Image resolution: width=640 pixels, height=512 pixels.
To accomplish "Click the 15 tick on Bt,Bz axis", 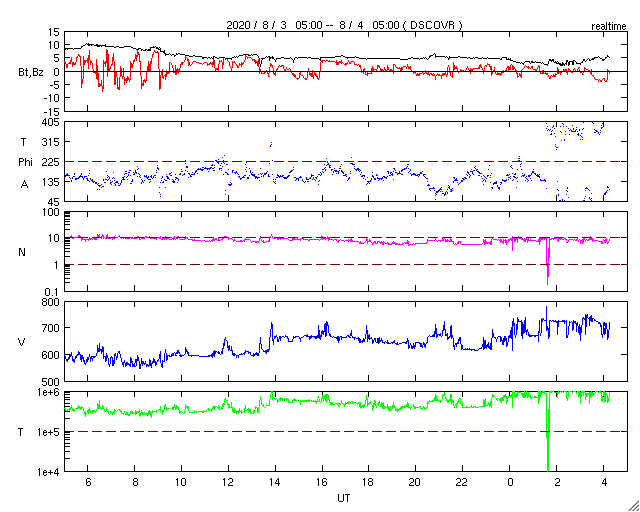I will 53,32.
